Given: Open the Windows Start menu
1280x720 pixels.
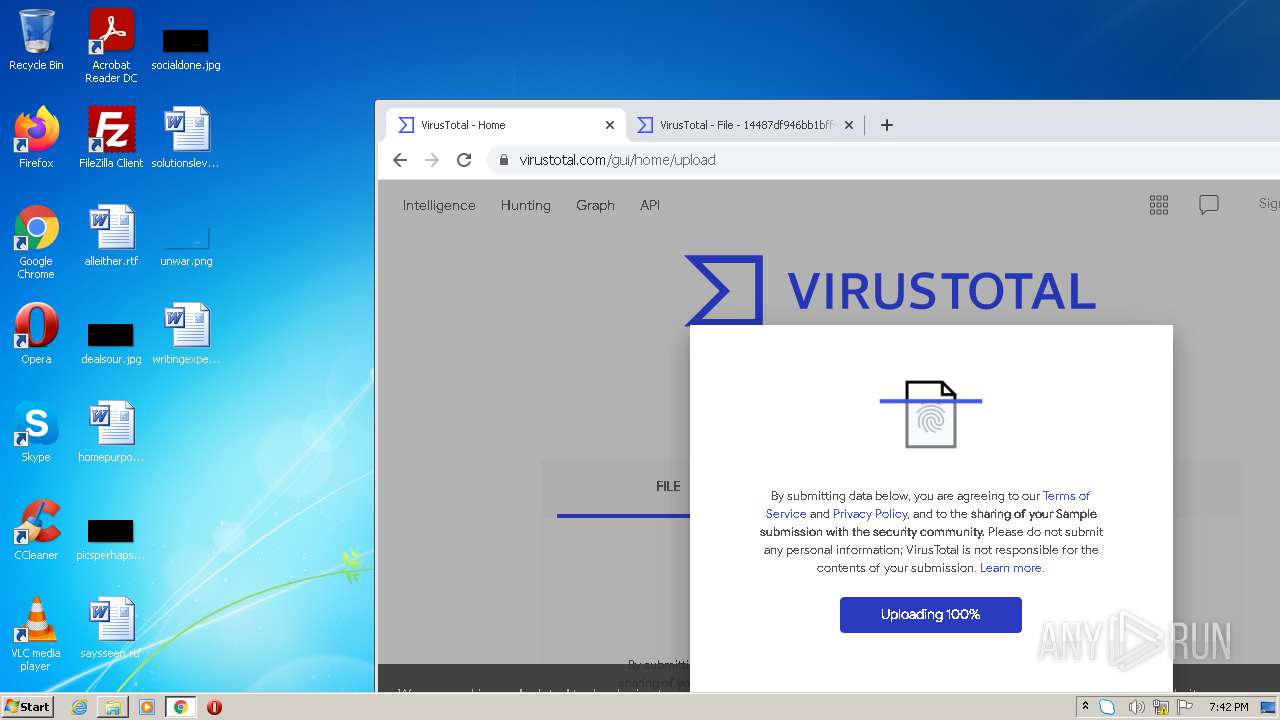Looking at the screenshot, I should [x=28, y=706].
